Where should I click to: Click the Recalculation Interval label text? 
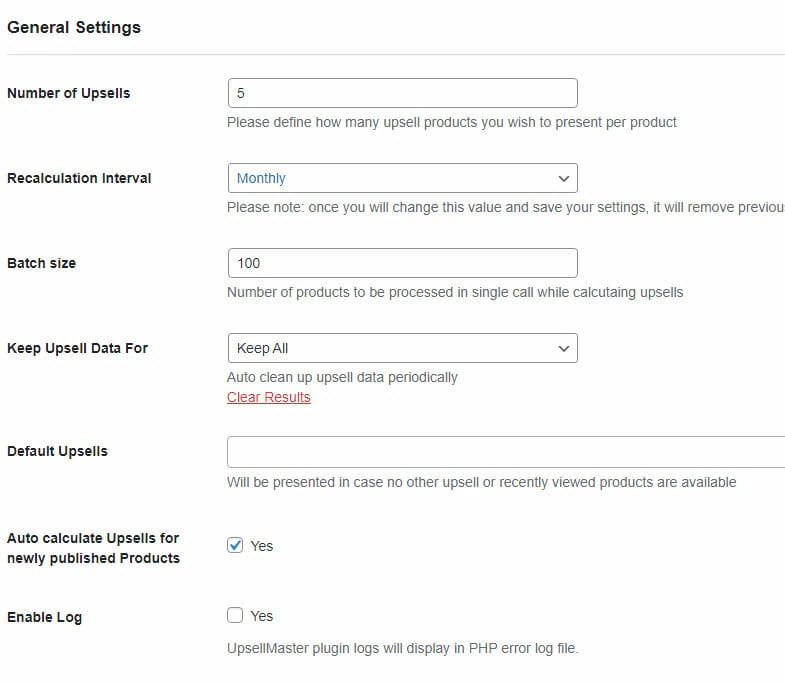click(79, 178)
